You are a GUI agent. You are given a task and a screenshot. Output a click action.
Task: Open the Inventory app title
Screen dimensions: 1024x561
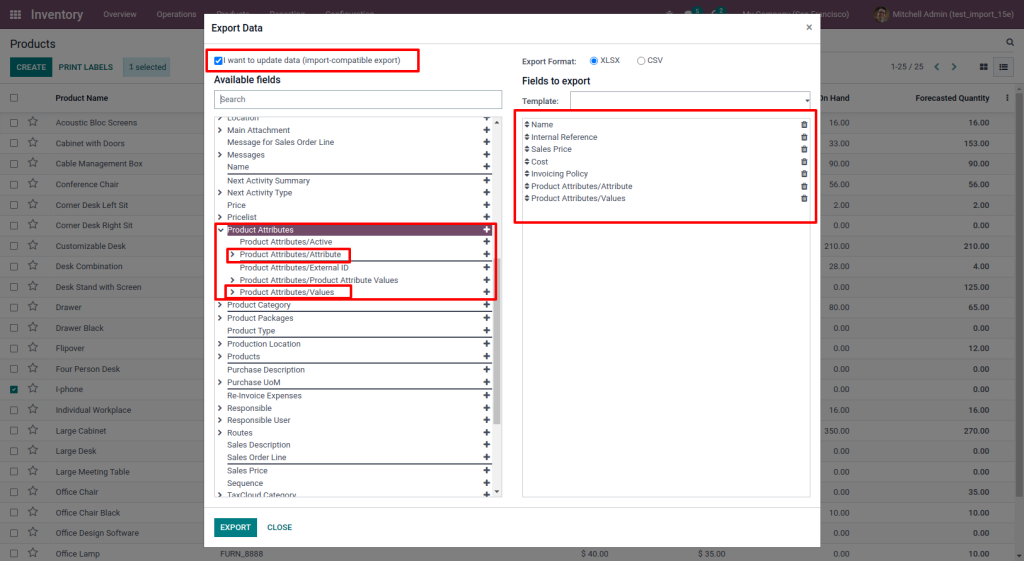pos(57,14)
